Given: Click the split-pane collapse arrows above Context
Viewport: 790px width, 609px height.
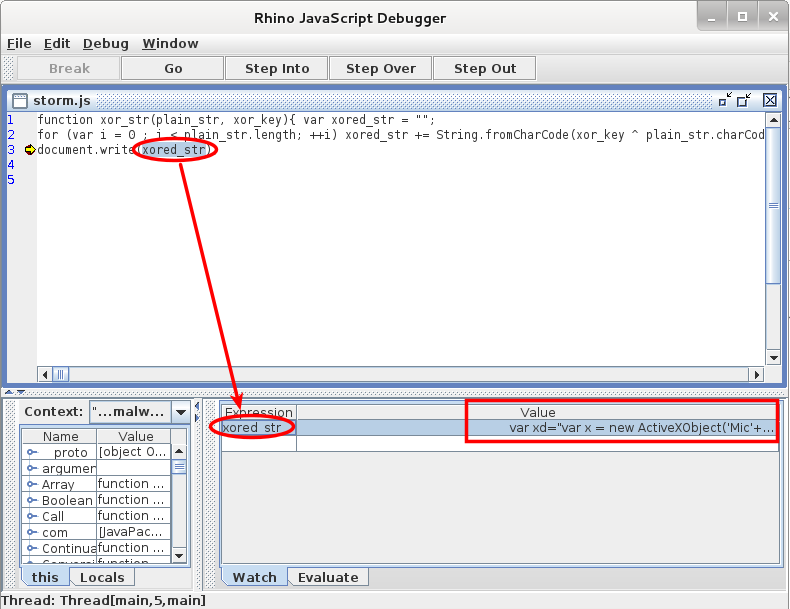Looking at the screenshot, I should pyautogui.click(x=10, y=392).
